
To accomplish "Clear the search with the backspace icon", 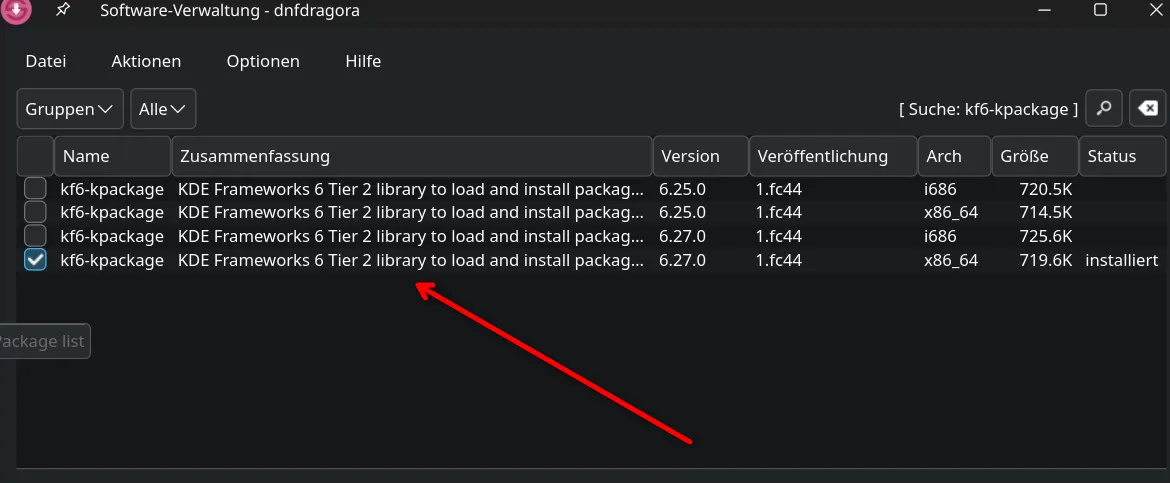I will (1148, 109).
